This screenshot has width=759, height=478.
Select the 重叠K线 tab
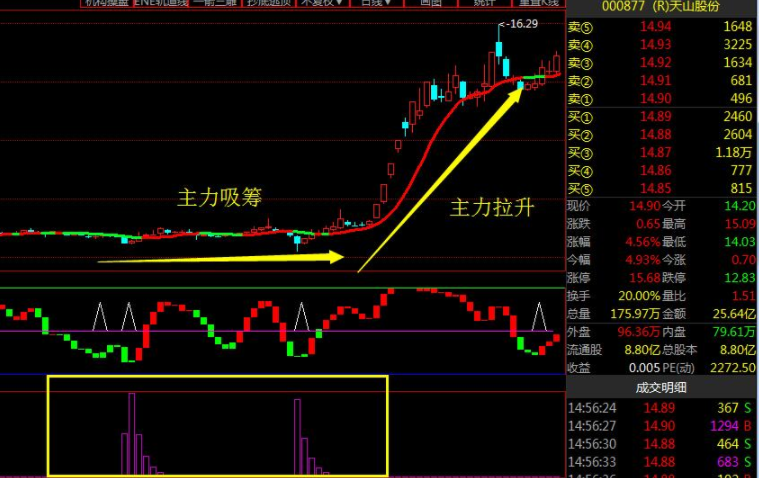coord(538,3)
